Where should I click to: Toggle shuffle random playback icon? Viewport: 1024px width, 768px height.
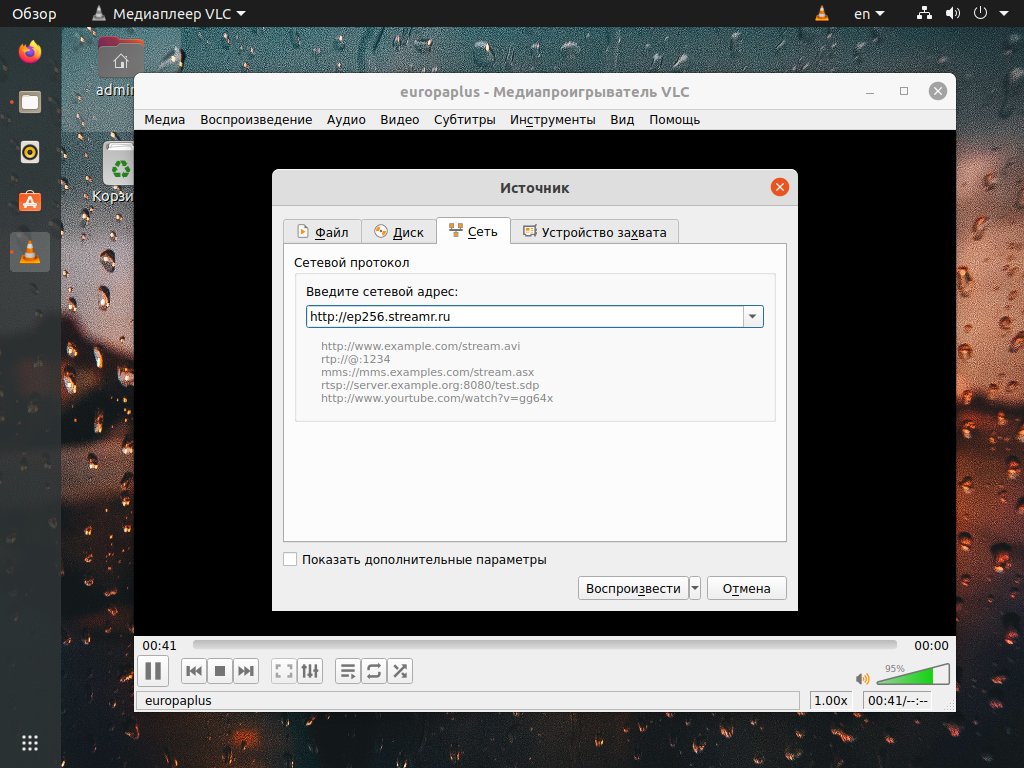click(399, 671)
